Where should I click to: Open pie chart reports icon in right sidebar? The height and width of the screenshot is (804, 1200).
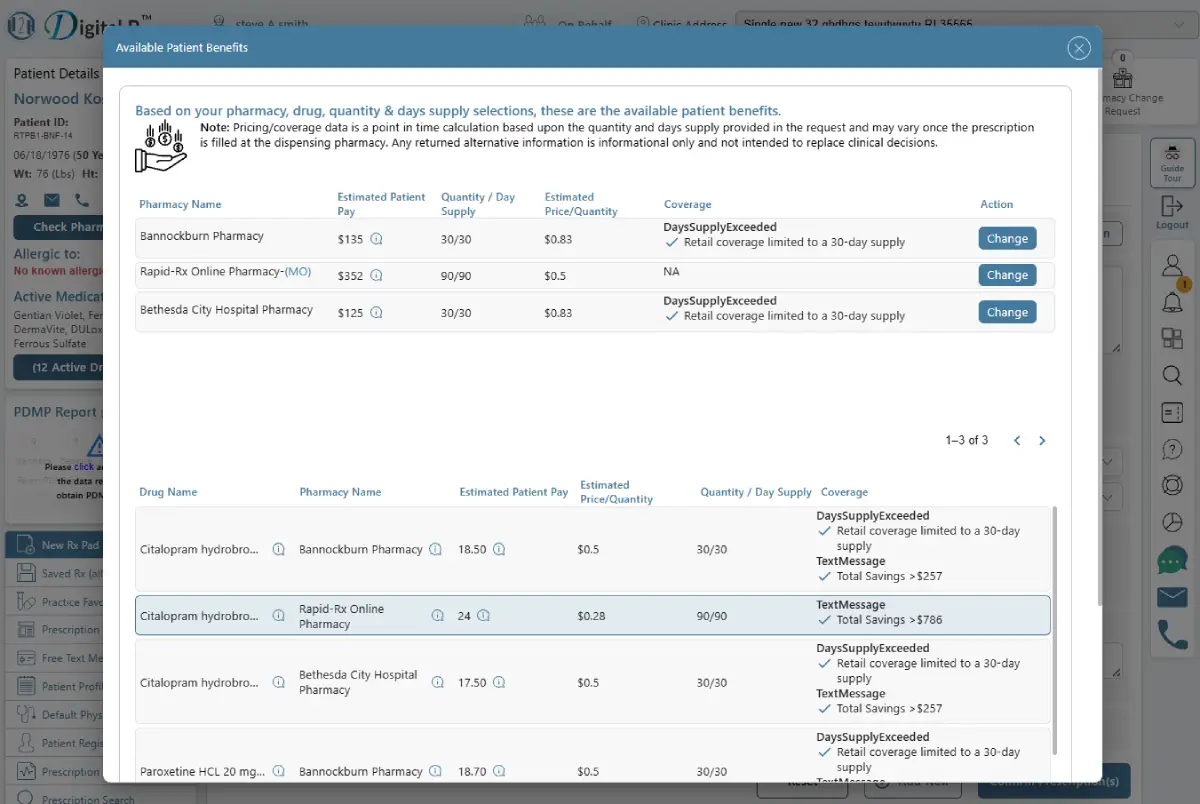click(x=1172, y=522)
